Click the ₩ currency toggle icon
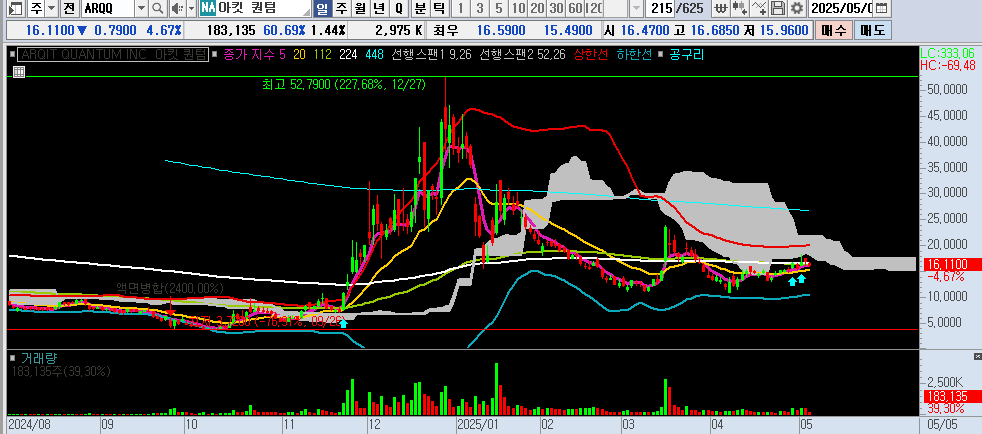Image resolution: width=982 pixels, height=434 pixels. pos(721,8)
